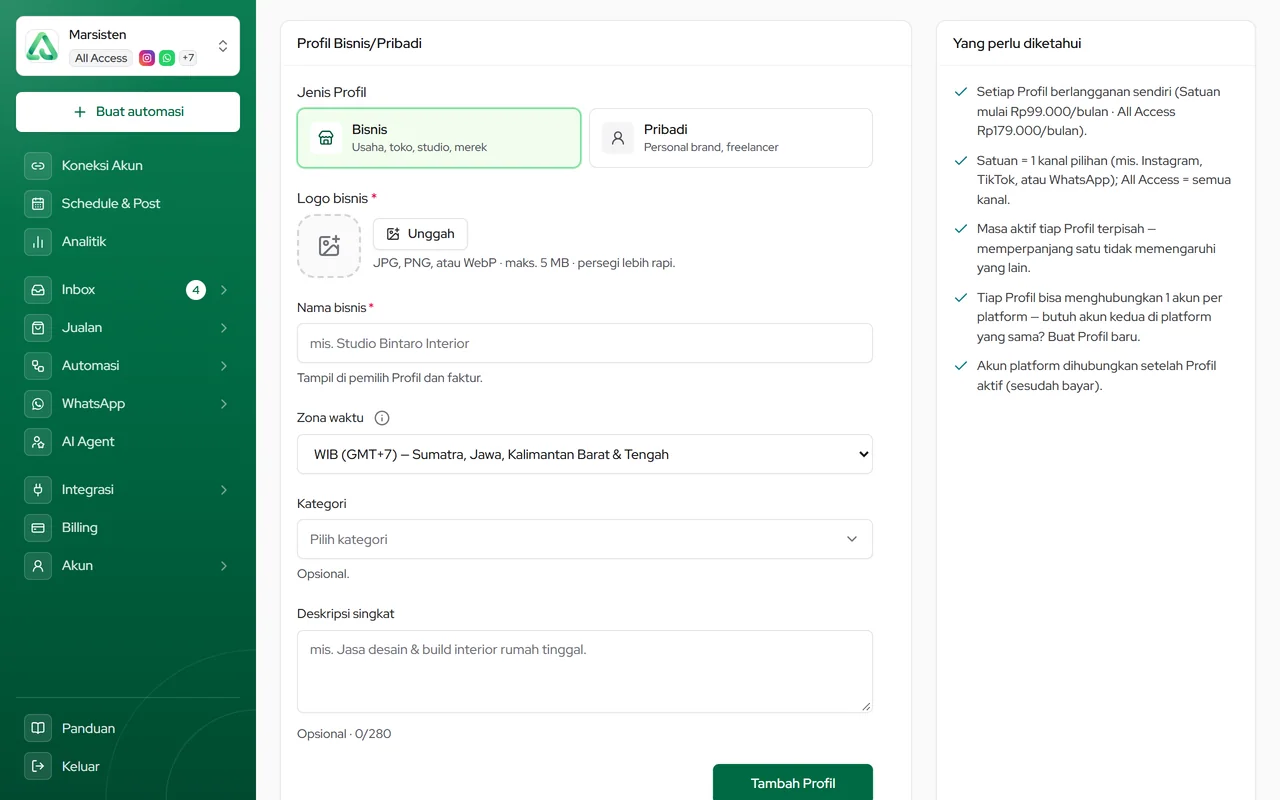Click the Automasi workflow icon

click(38, 366)
